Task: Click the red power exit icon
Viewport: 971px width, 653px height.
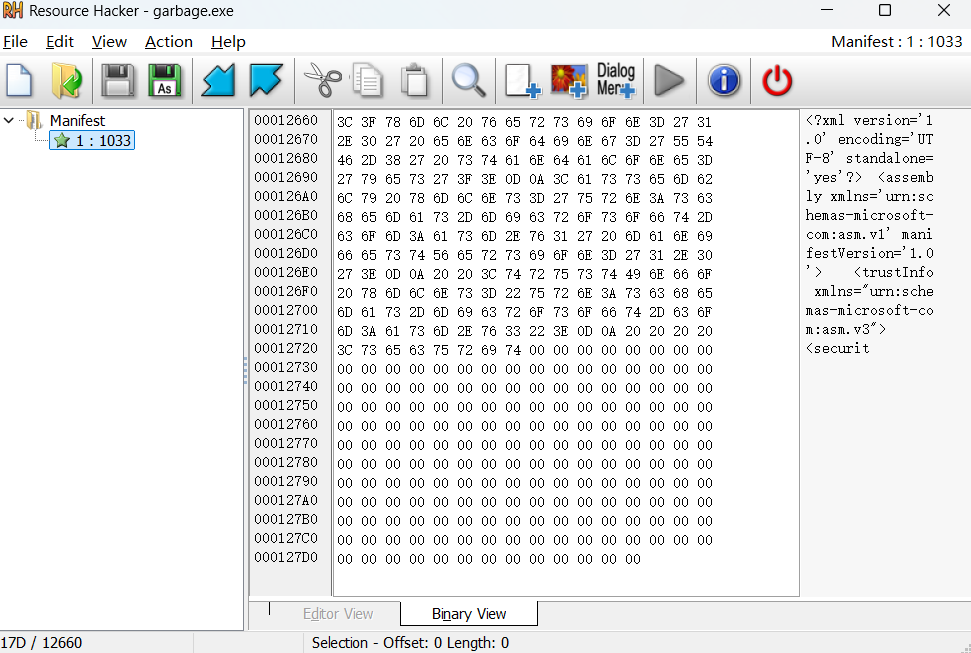Action: click(x=777, y=81)
